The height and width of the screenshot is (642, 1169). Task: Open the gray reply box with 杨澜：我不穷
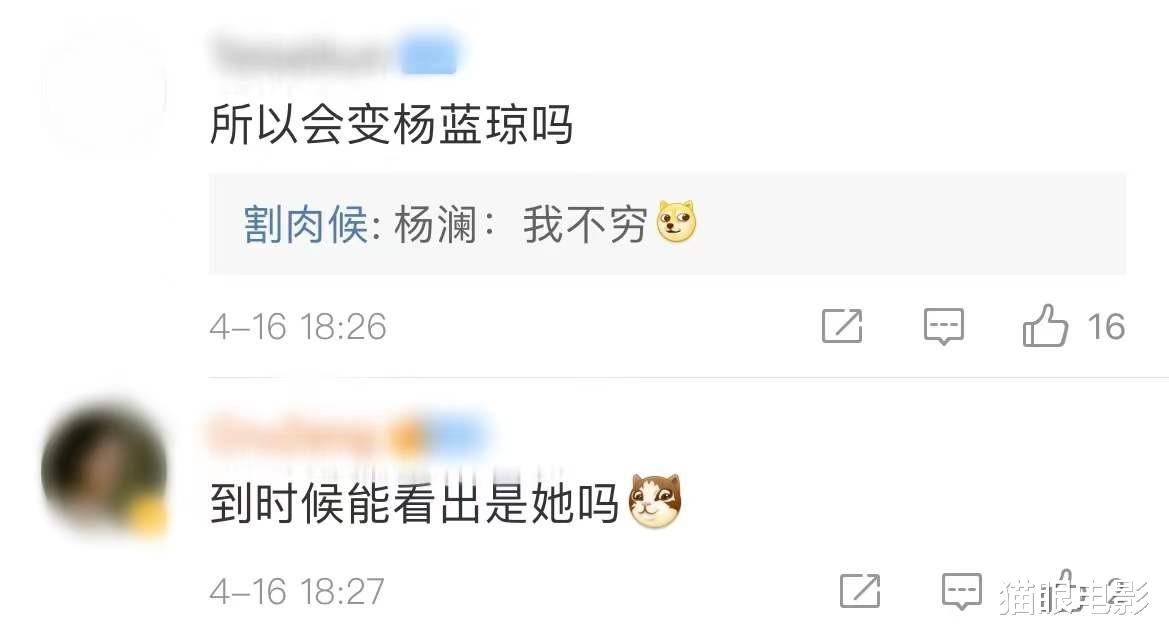(667, 224)
